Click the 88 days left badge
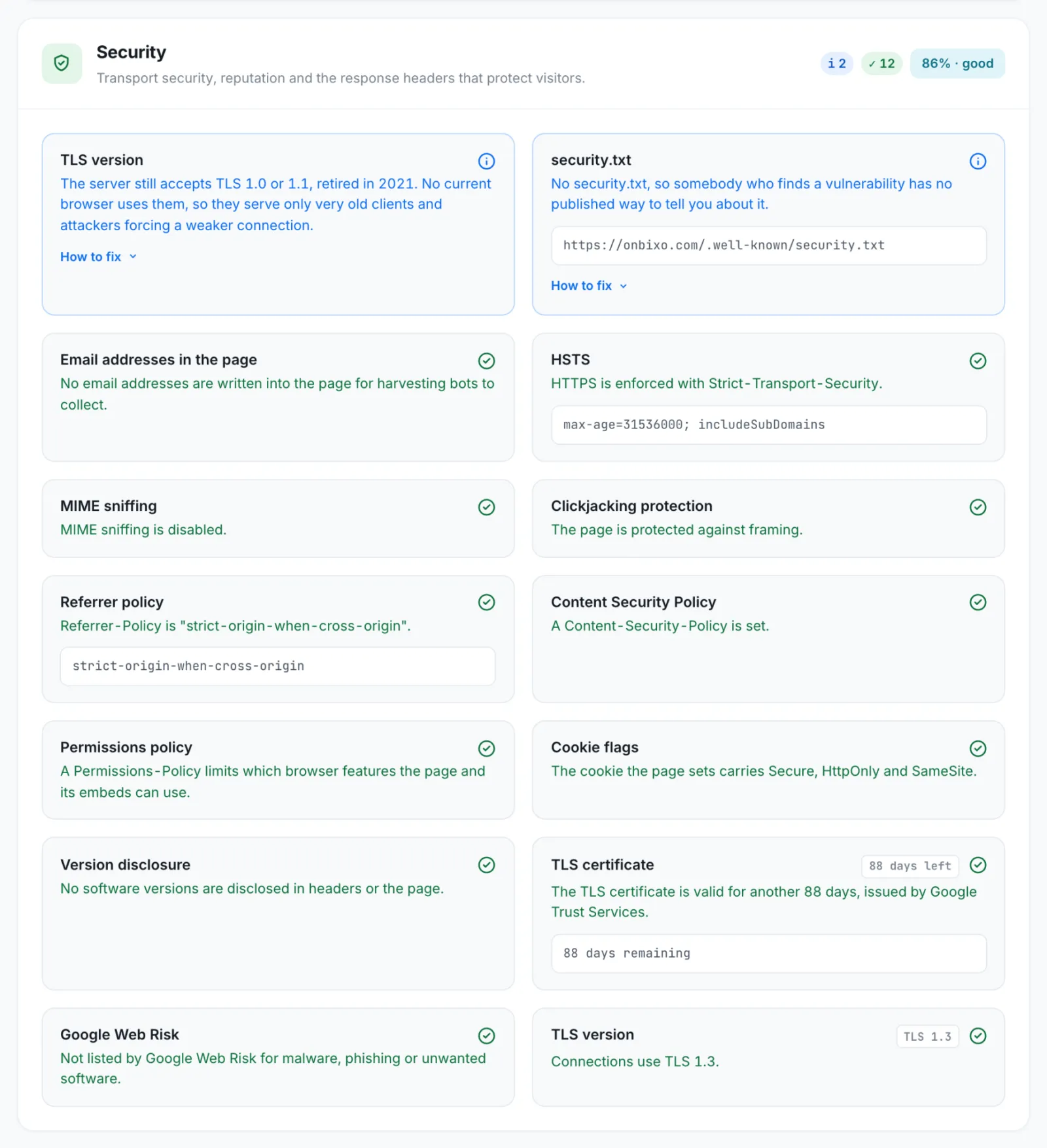This screenshot has height=1148, width=1047. point(910,866)
